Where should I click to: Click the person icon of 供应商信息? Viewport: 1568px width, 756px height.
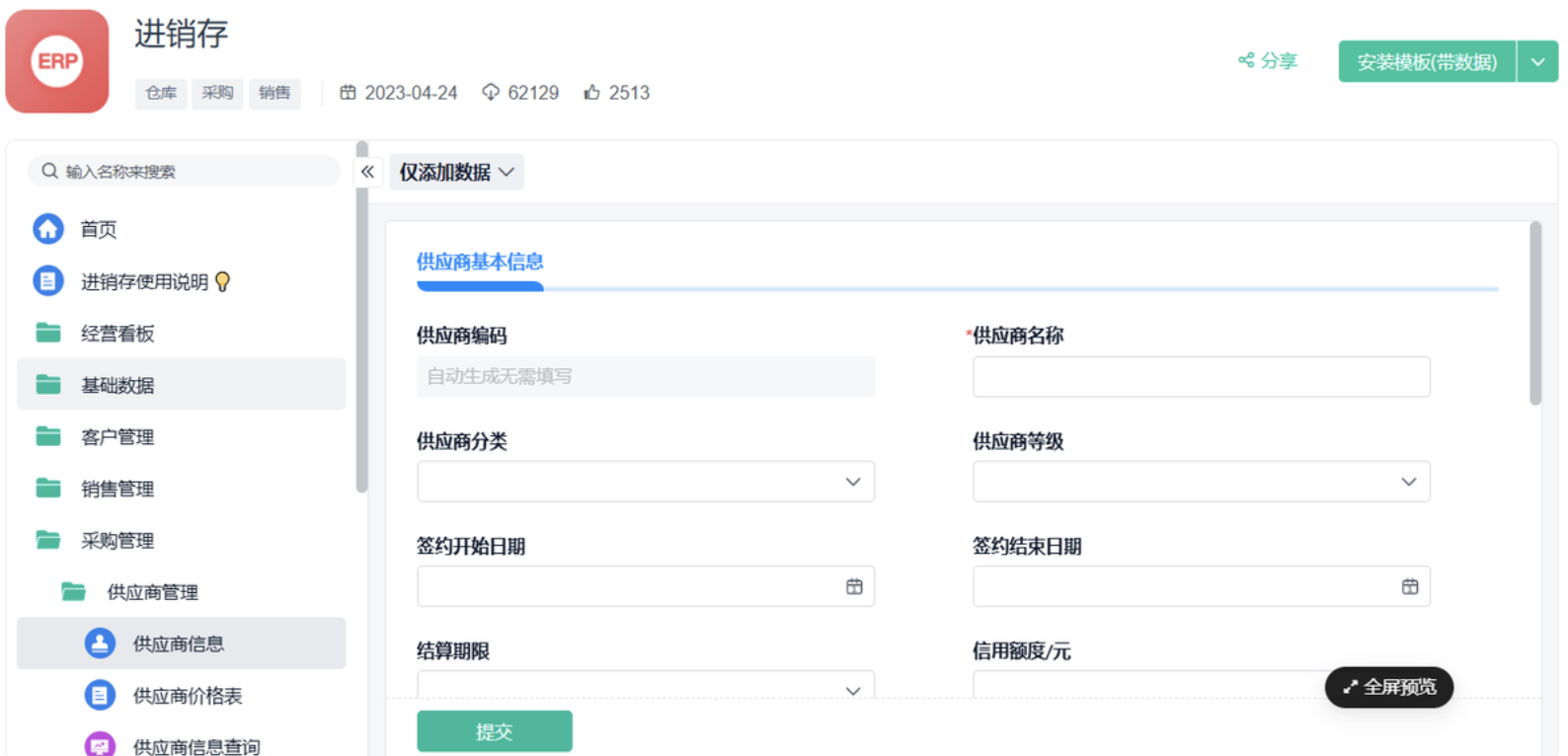(x=100, y=643)
